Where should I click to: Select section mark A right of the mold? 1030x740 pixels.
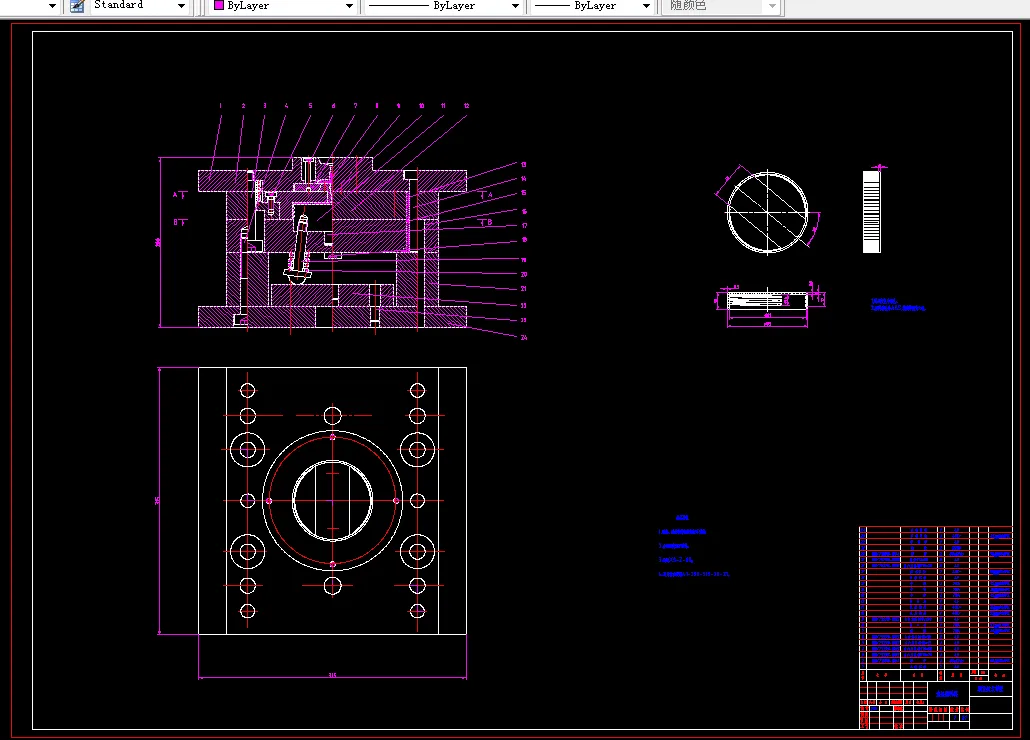486,195
